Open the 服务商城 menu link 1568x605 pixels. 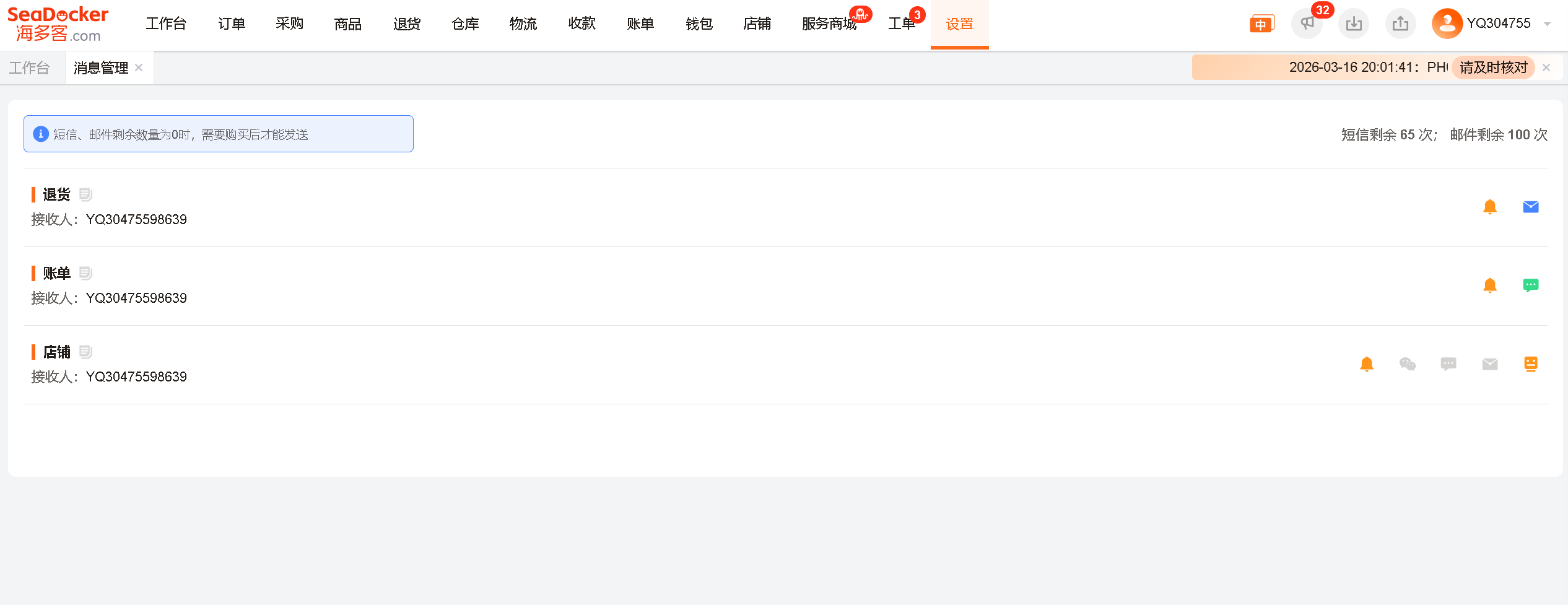pos(829,24)
